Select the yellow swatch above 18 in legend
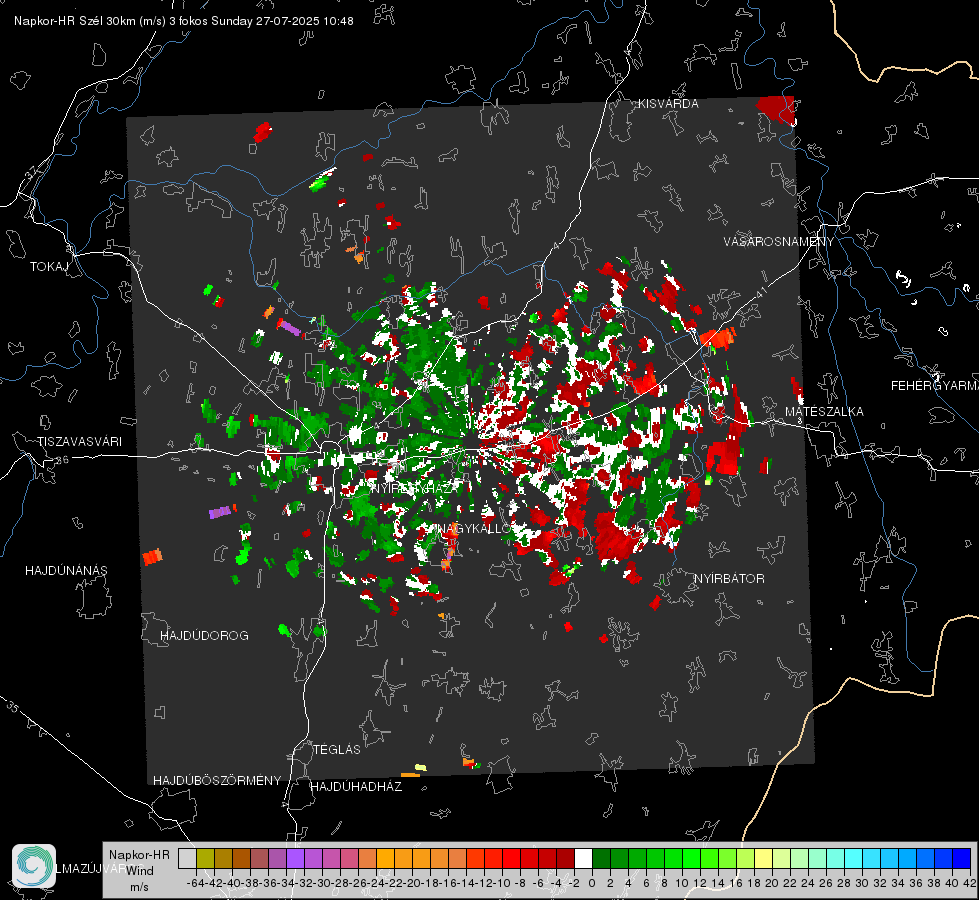Viewport: 979px width, 900px height. click(764, 858)
